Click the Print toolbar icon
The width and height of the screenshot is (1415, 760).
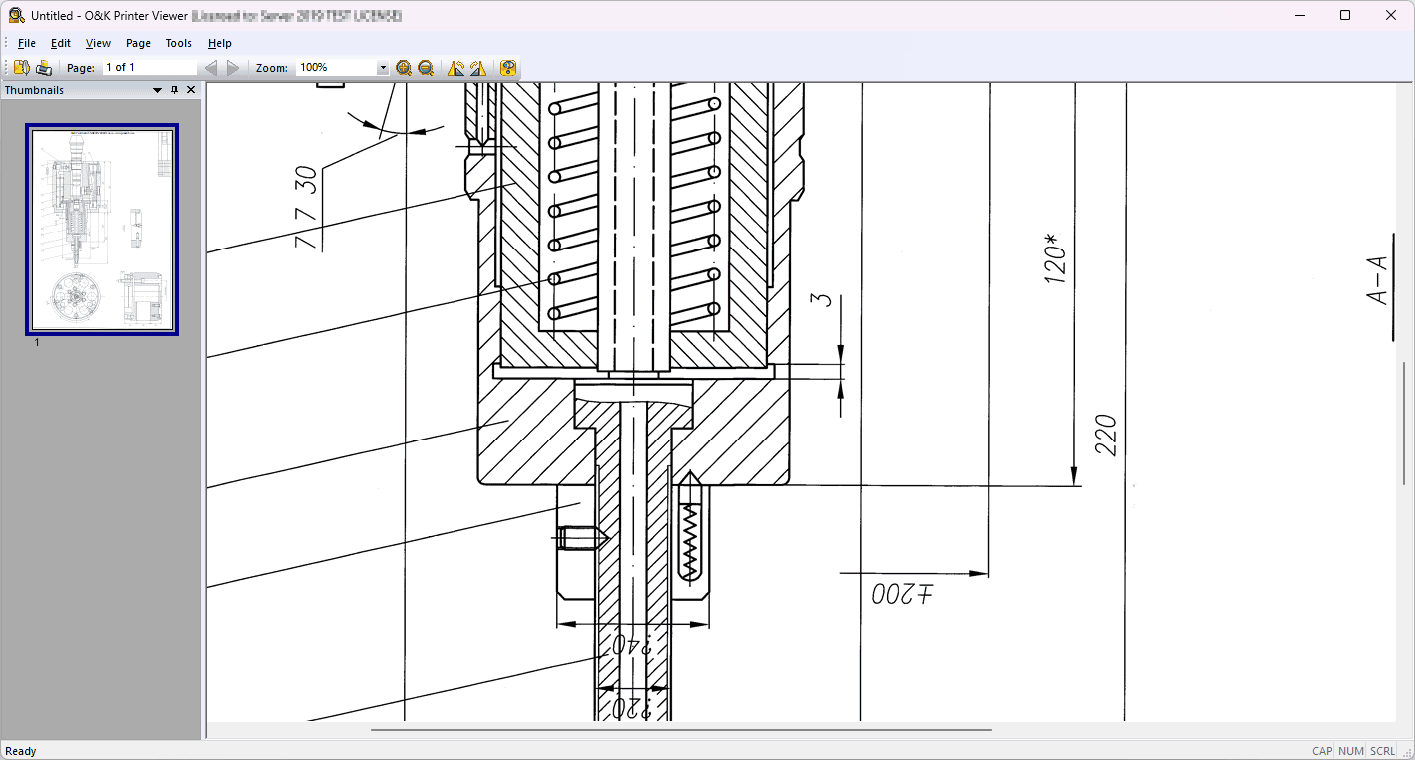[x=44, y=68]
